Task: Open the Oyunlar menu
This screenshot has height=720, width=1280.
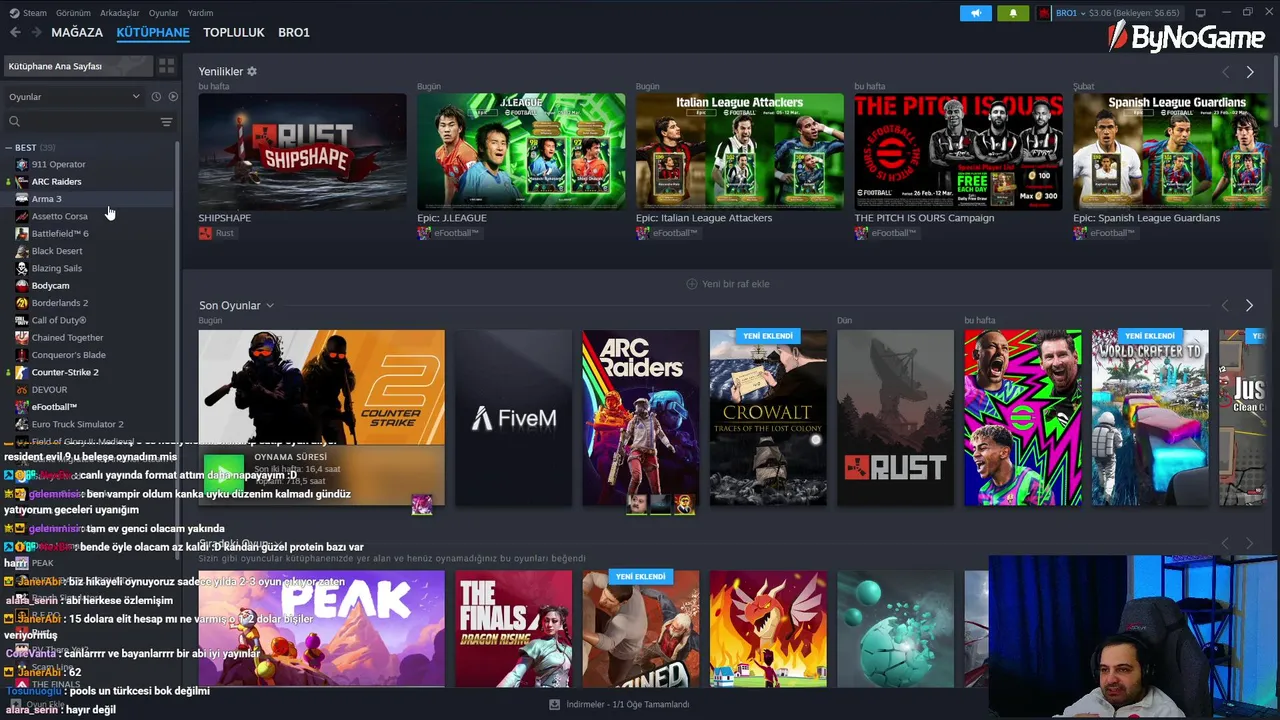Action: (164, 13)
